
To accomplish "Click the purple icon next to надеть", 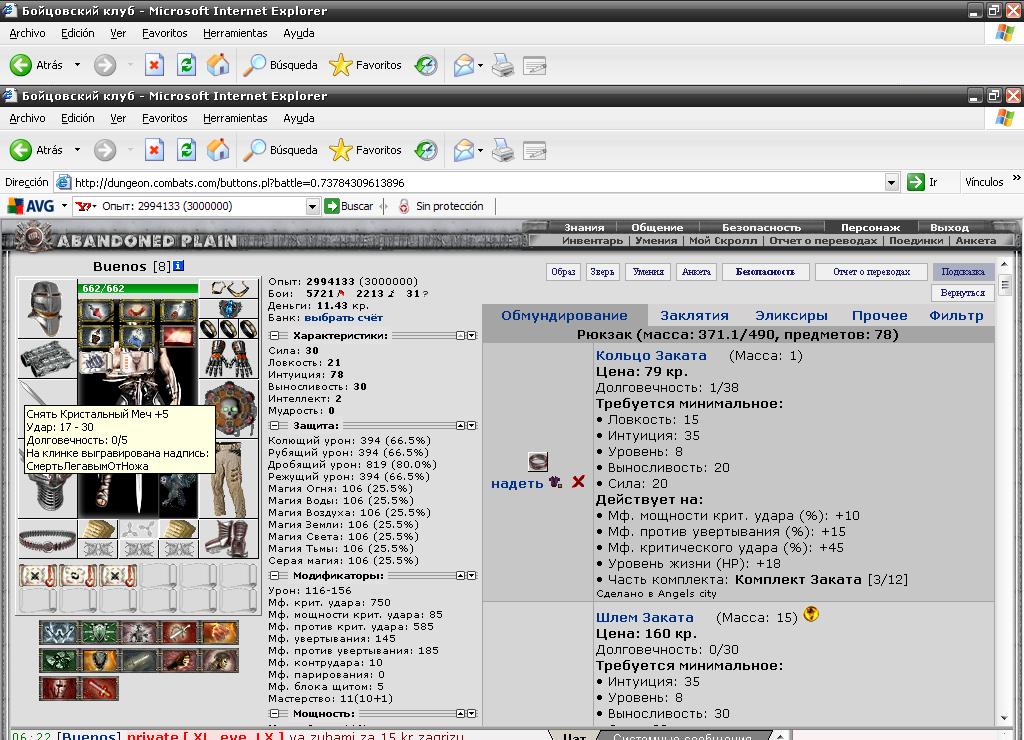I will pyautogui.click(x=556, y=482).
